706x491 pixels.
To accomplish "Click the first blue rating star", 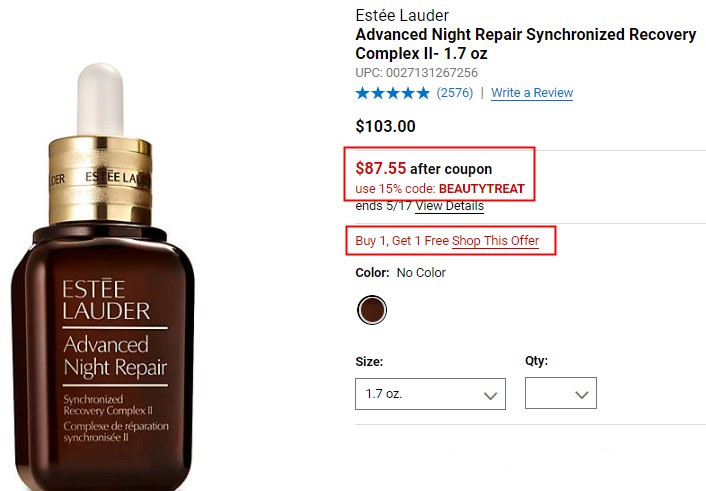I will pos(362,93).
